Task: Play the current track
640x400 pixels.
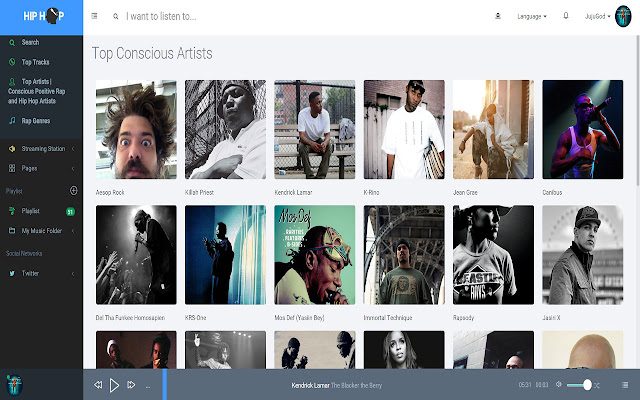Action: (114, 385)
